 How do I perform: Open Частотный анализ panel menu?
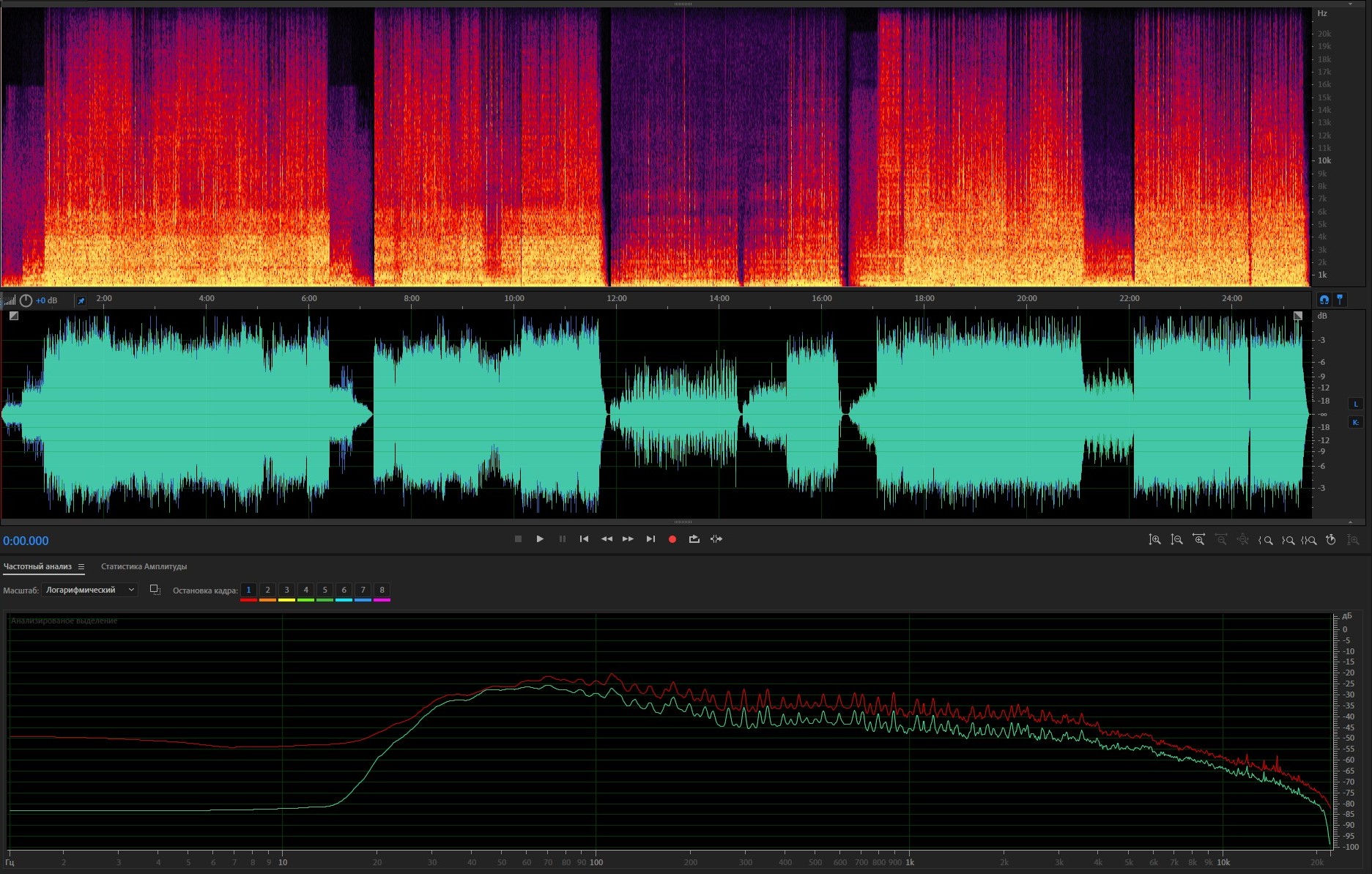coord(81,567)
